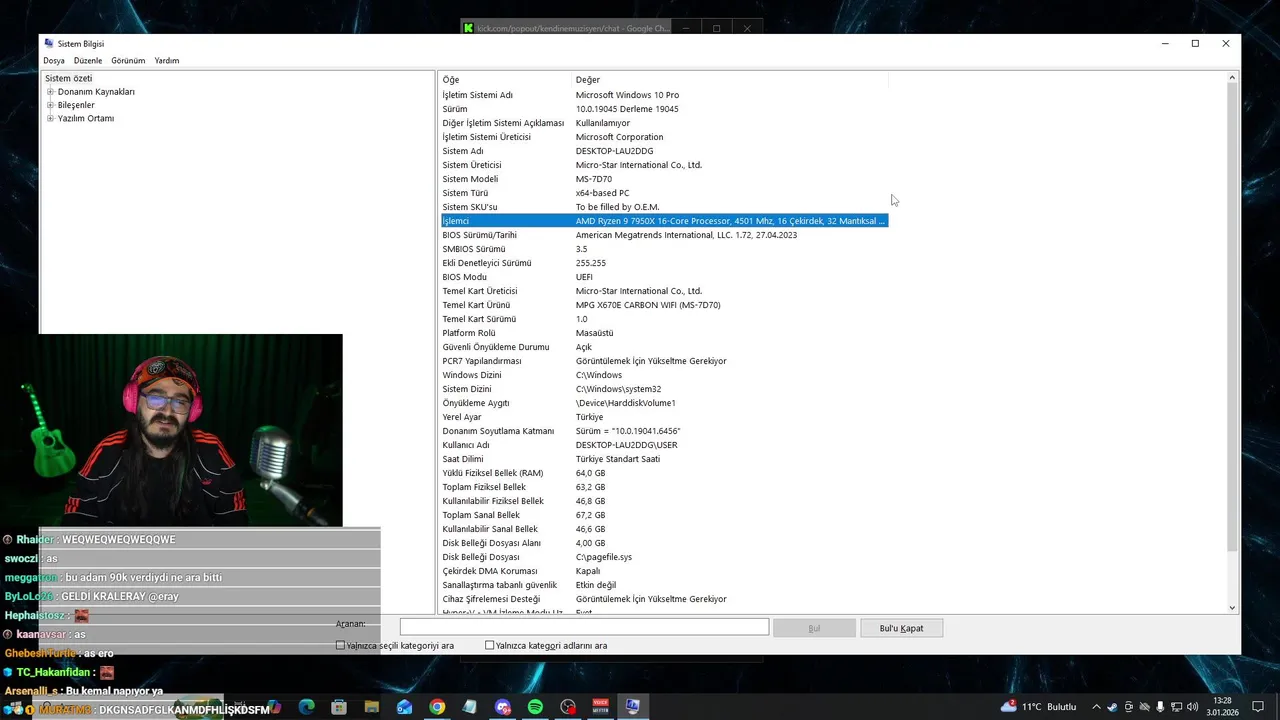The height and width of the screenshot is (720, 1280).
Task: Open the clock showing 13:28
Action: click(x=1223, y=707)
